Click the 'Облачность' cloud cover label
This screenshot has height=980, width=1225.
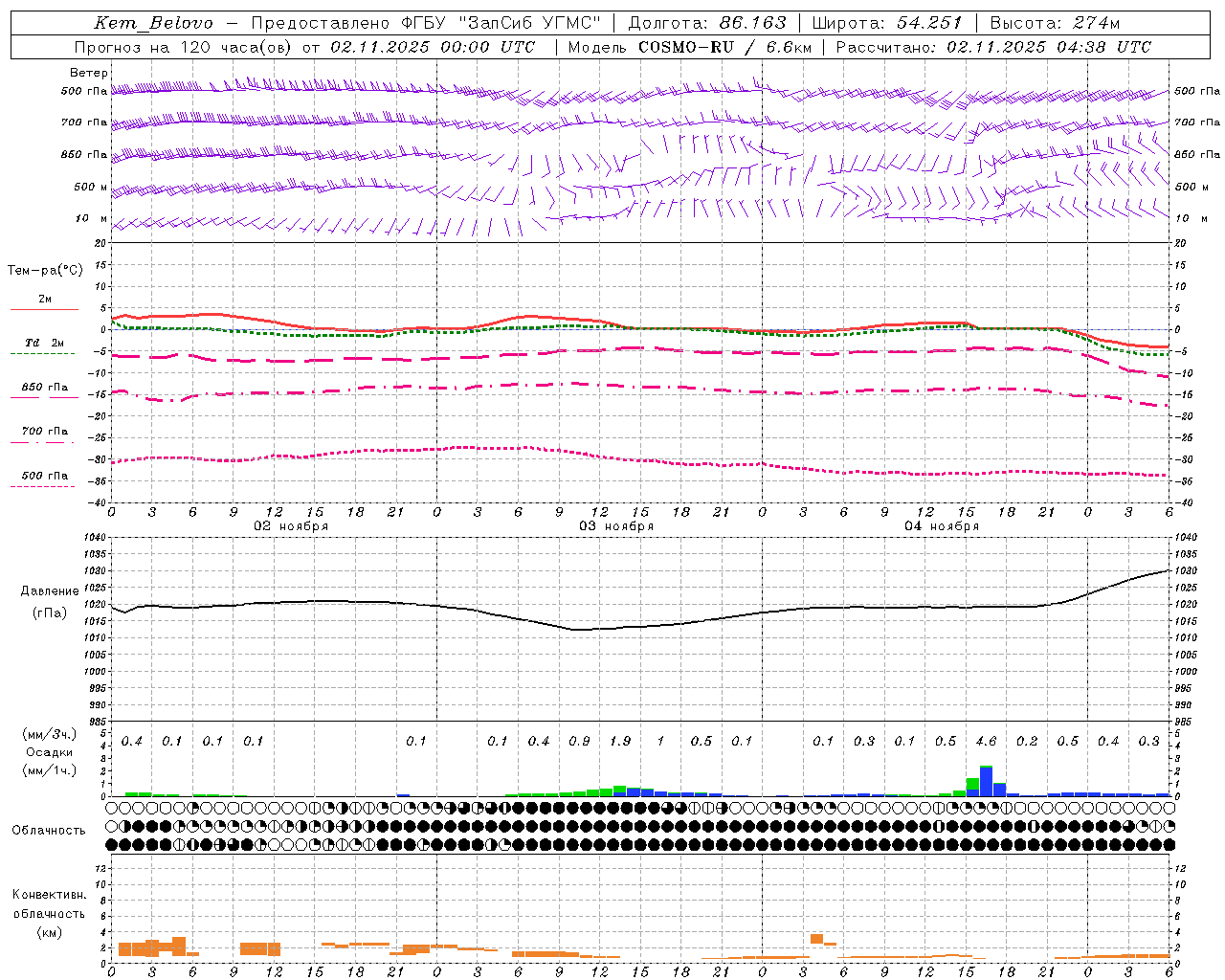(x=49, y=830)
